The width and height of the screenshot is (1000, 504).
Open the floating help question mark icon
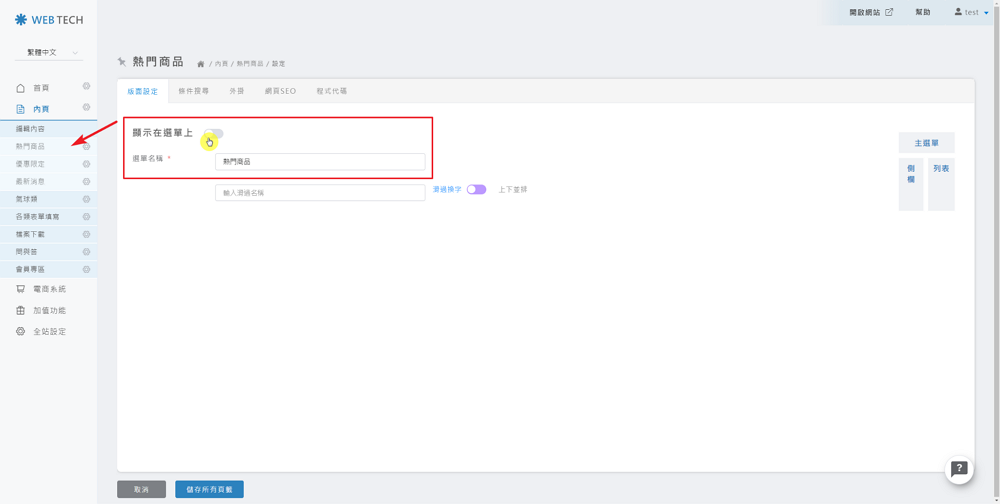(x=959, y=469)
